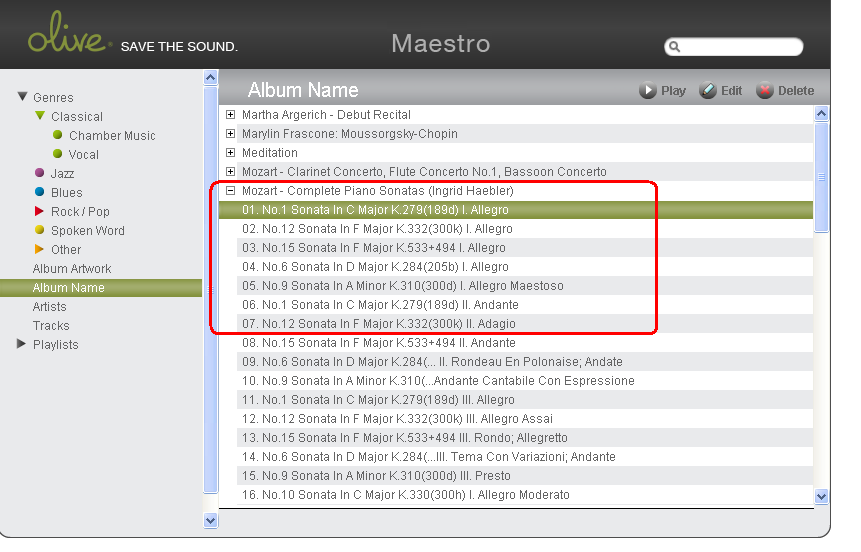Screen dimensions: 861x552
Task: Expand Mozart - Clarinet Concerto album
Action: 231,171
